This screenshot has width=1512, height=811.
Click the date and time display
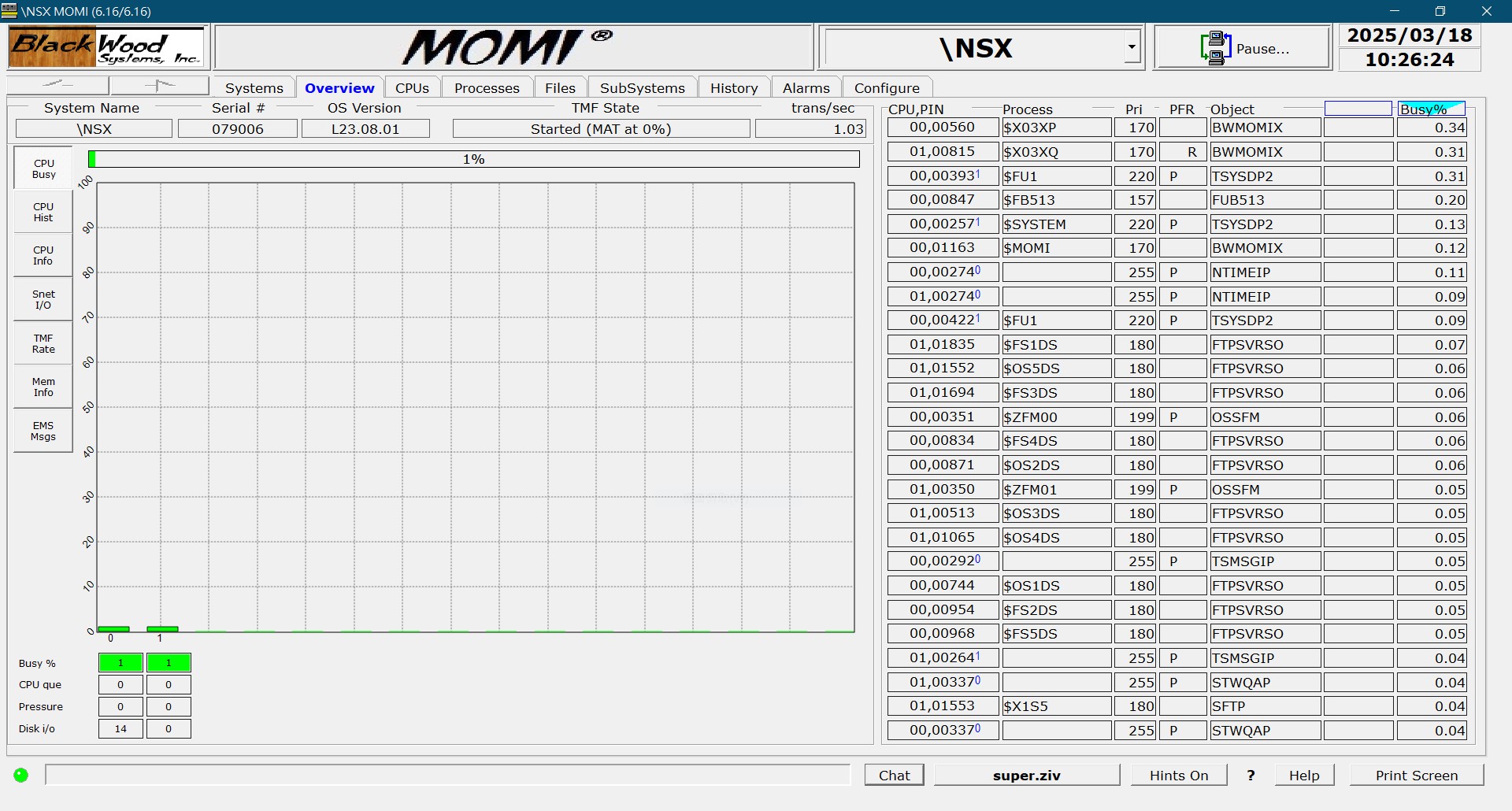click(x=1410, y=47)
